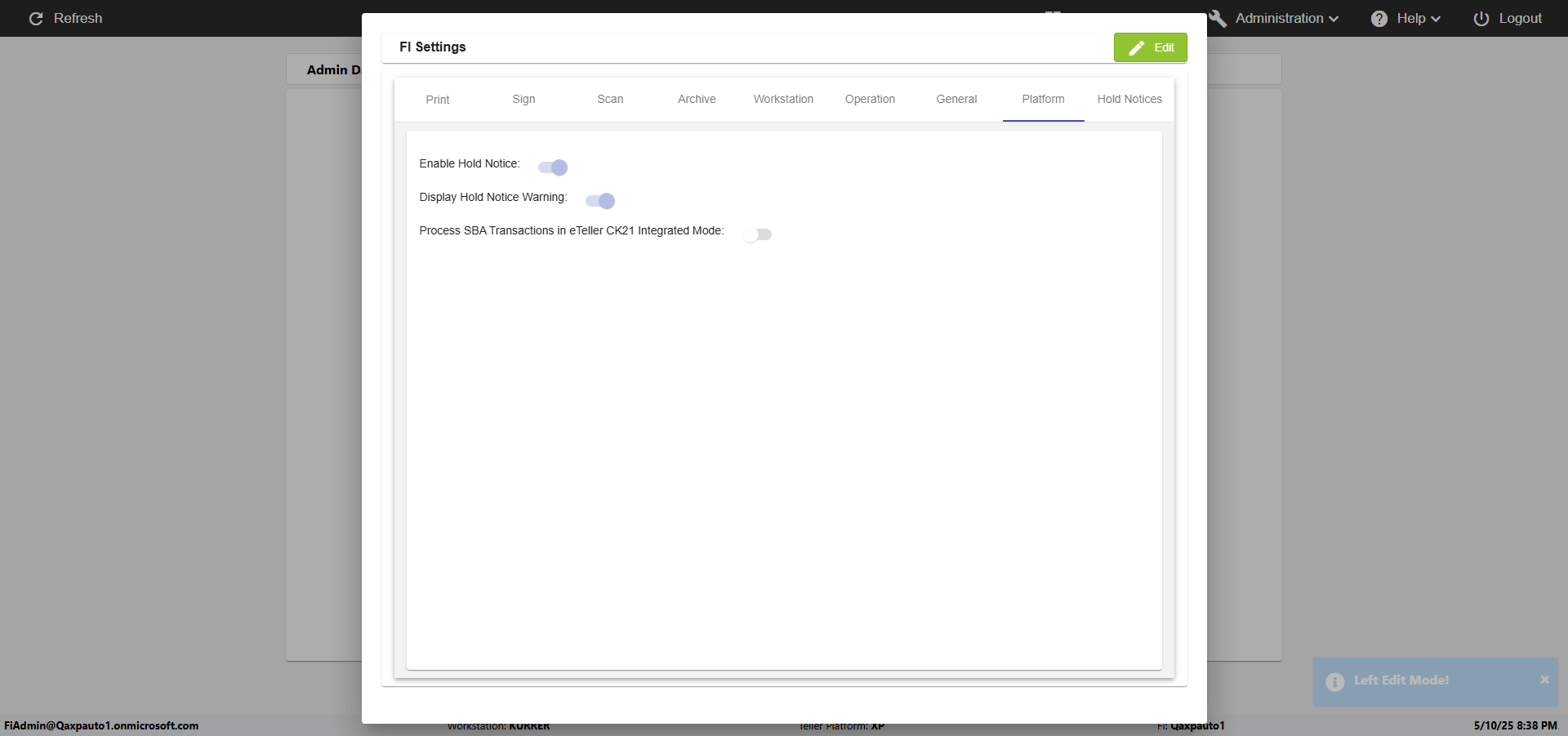Click the Edit button in FI Settings
Viewport: 1568px width, 736px height.
click(1150, 47)
